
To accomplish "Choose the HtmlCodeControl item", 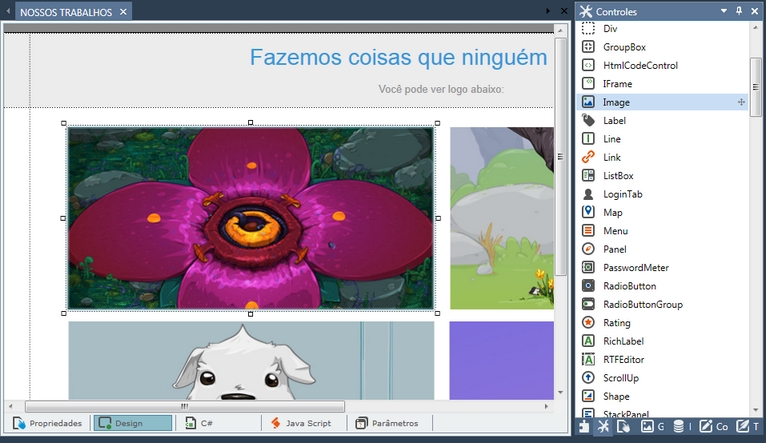I will pos(640,65).
